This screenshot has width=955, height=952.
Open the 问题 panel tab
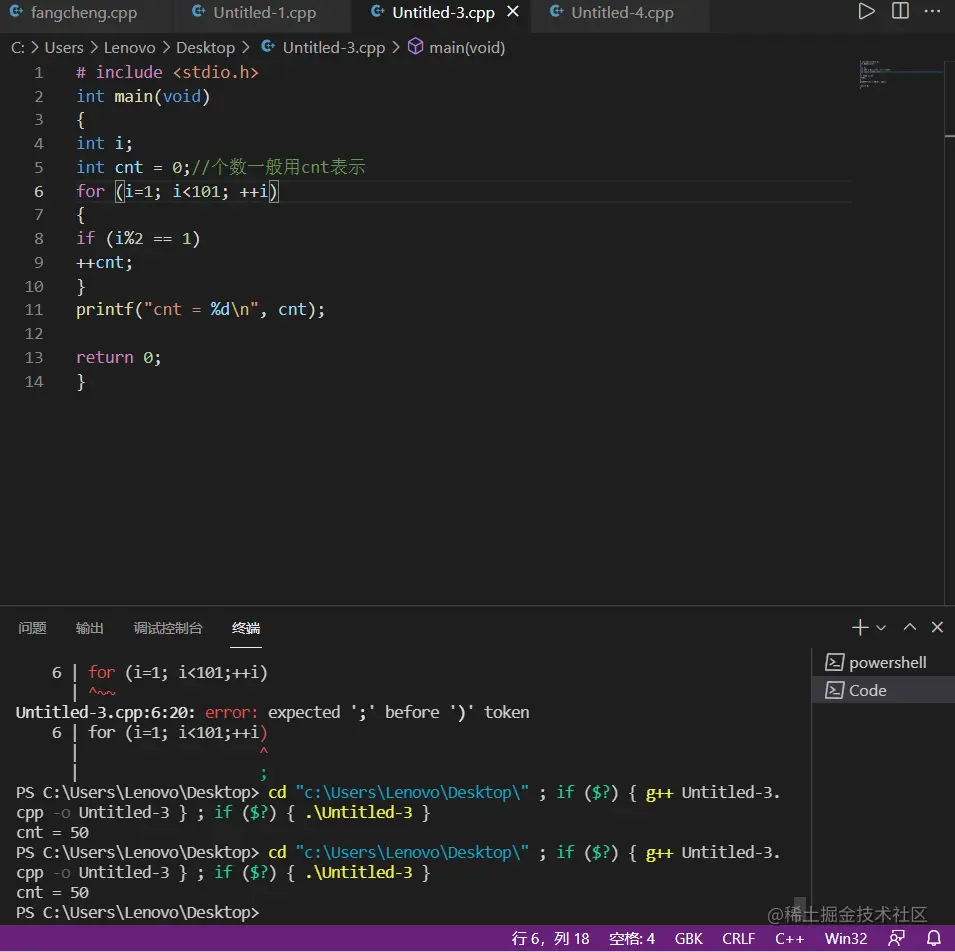pyautogui.click(x=32, y=628)
